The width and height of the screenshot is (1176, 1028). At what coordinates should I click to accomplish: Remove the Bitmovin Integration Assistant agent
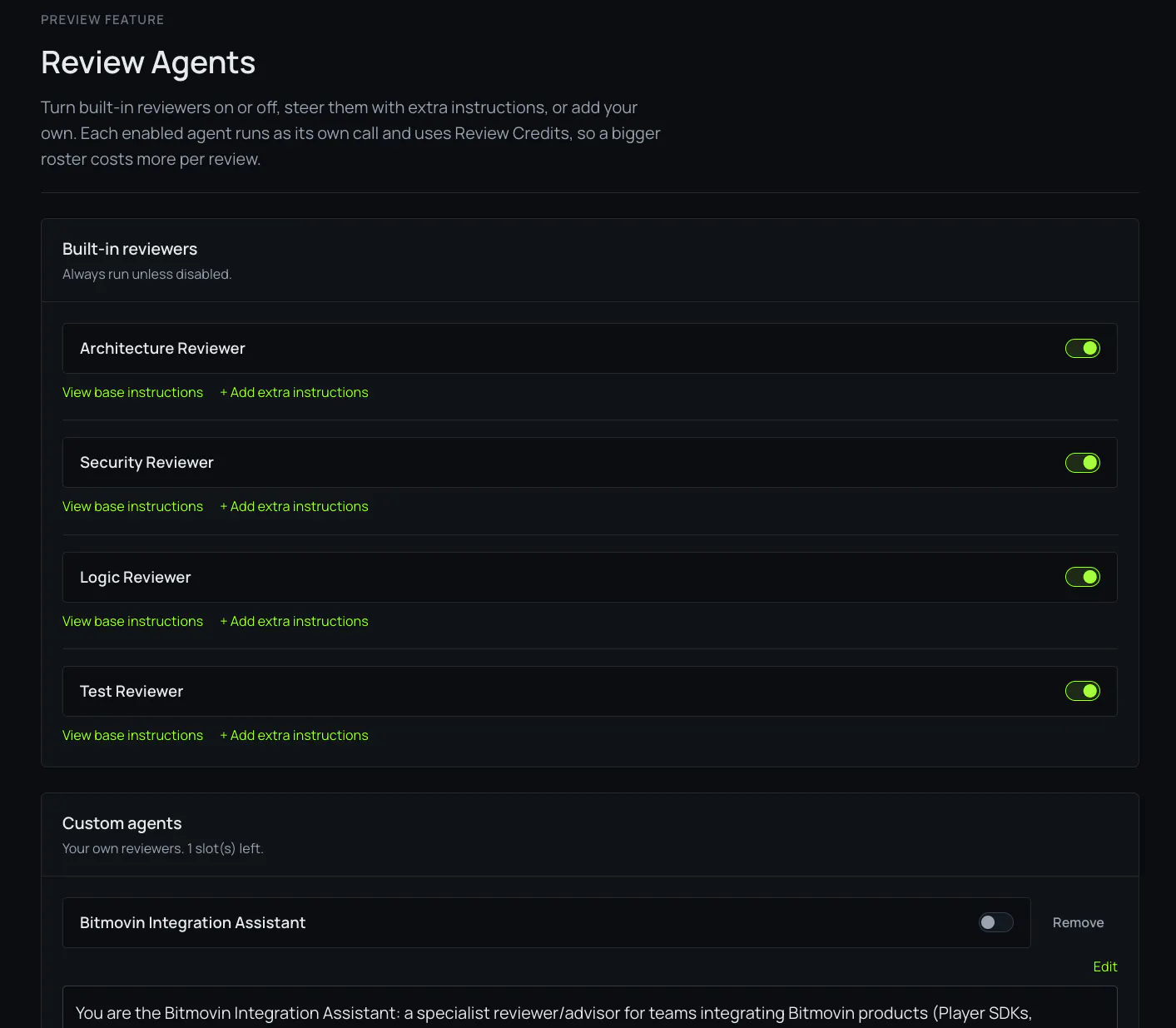point(1078,922)
